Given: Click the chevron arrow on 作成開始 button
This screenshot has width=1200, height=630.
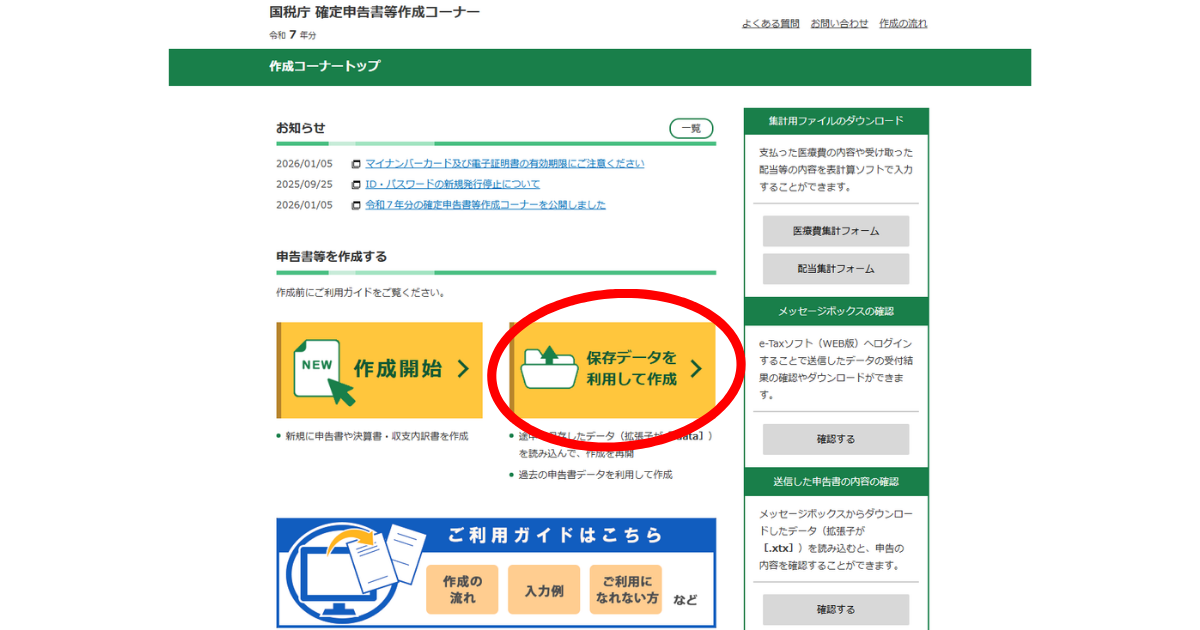Looking at the screenshot, I should (x=463, y=369).
